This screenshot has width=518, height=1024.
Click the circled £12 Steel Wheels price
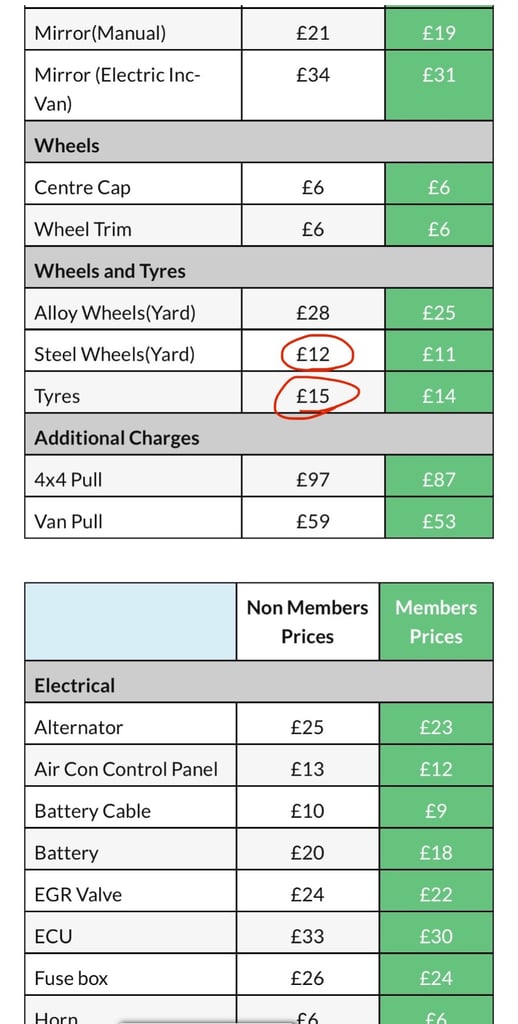[313, 355]
